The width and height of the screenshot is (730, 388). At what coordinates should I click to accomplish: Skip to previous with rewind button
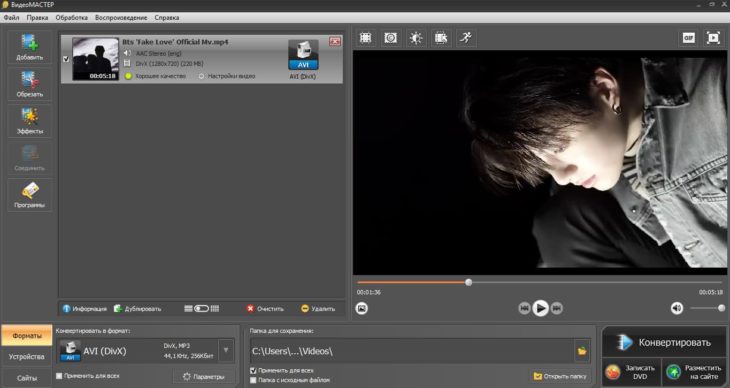pyautogui.click(x=524, y=308)
